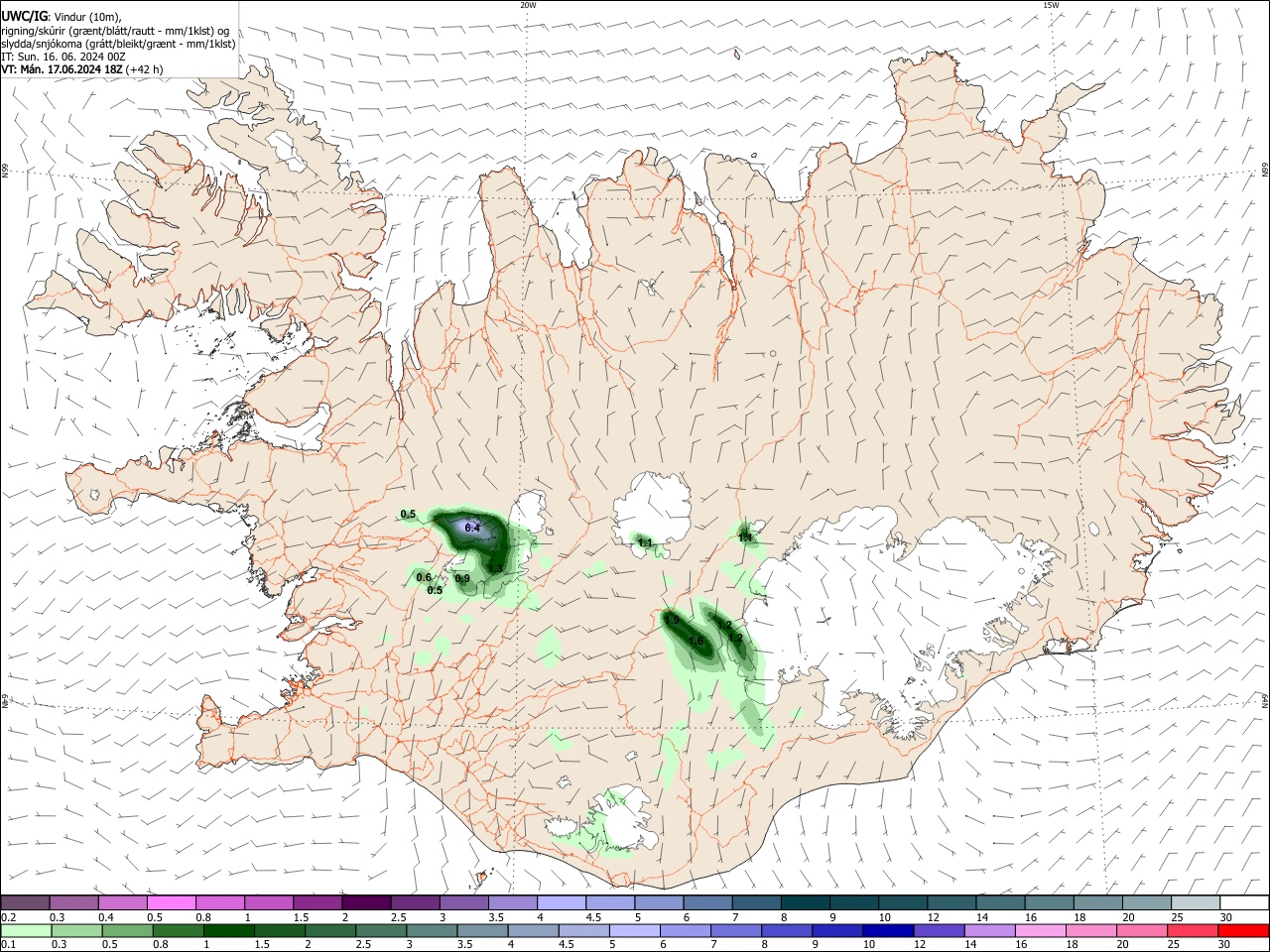This screenshot has width=1270, height=952.
Task: Click the 0.9 precipitation value label
Action: pyautogui.click(x=462, y=578)
